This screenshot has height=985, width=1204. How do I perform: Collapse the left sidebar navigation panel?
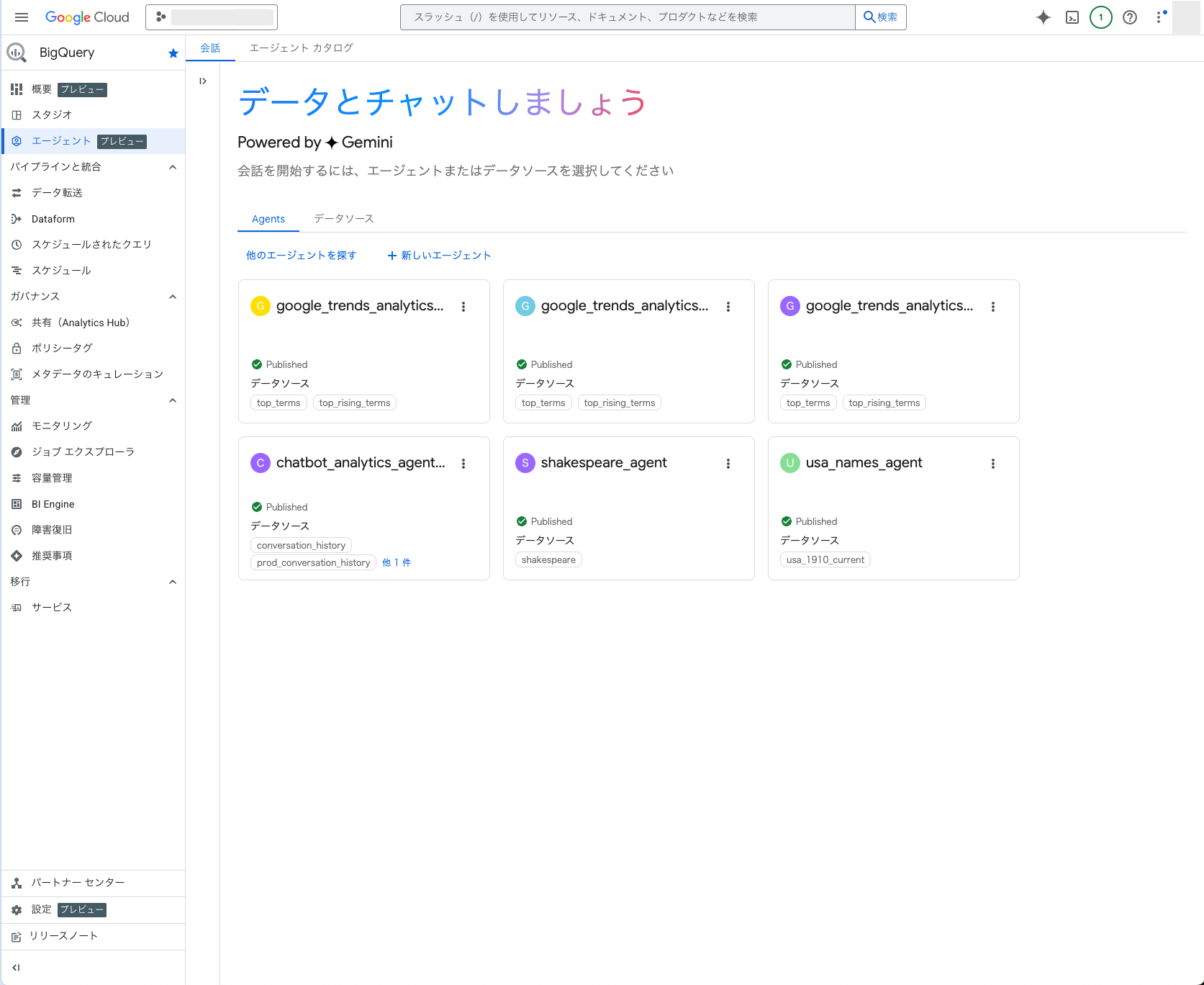(x=16, y=968)
